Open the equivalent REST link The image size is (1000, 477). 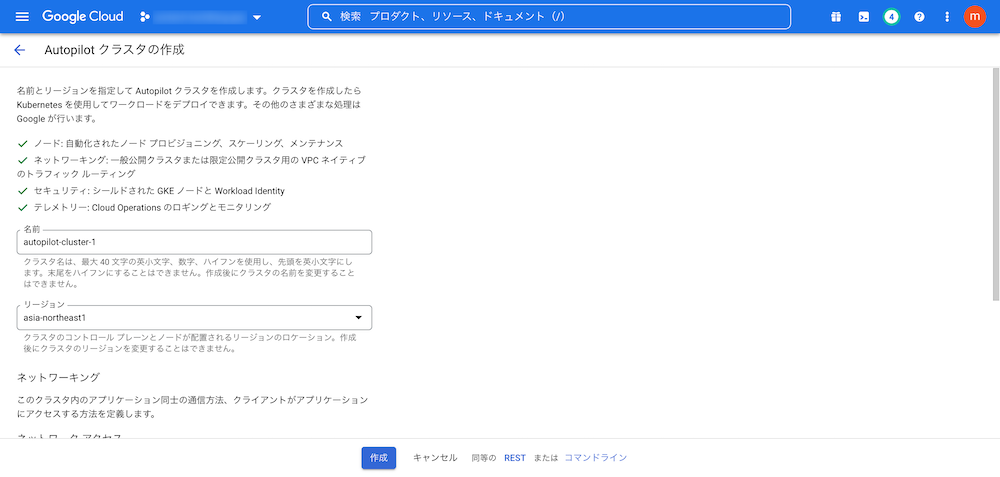click(x=514, y=457)
